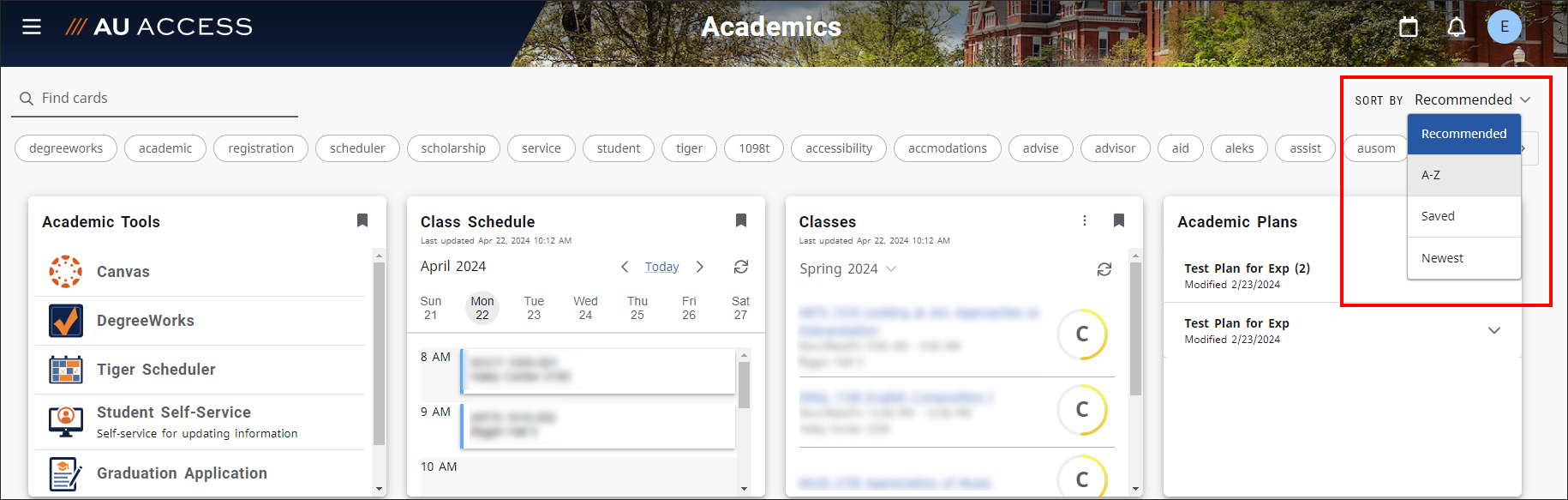Refresh the Classes card
This screenshot has height=500, width=1568.
[x=1104, y=269]
